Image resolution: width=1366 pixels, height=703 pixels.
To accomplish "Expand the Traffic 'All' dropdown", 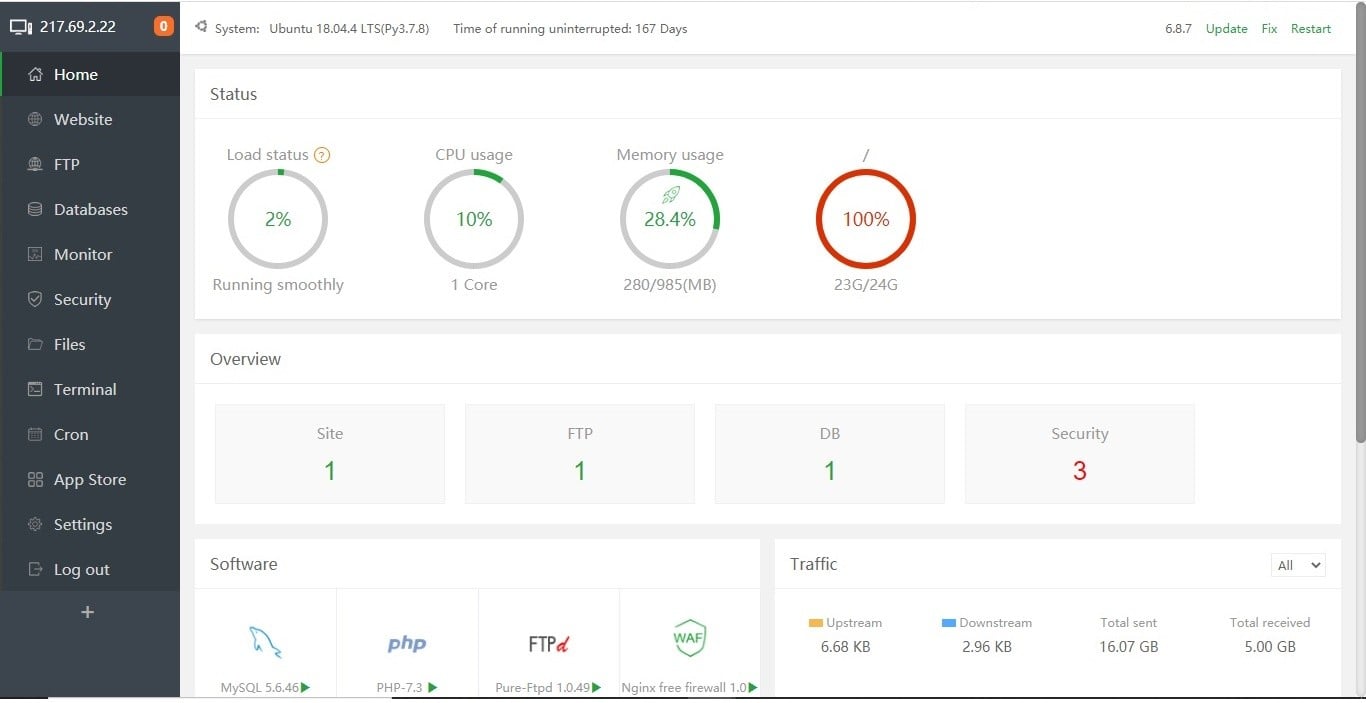I will pyautogui.click(x=1299, y=565).
